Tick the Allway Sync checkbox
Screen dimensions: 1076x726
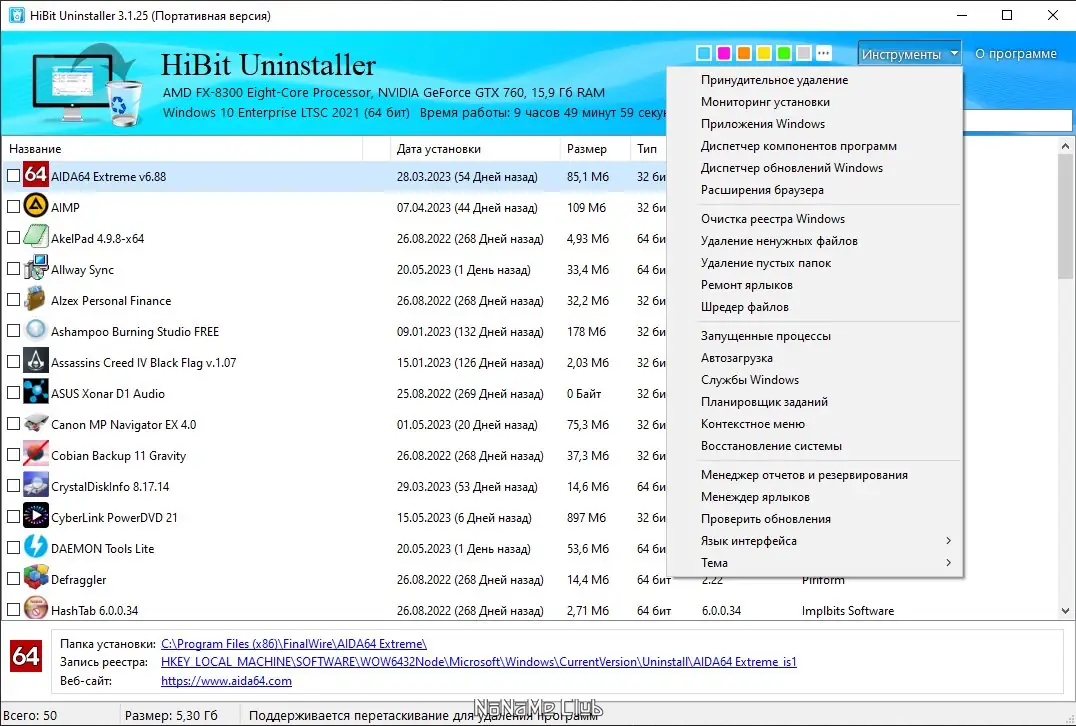click(13, 269)
